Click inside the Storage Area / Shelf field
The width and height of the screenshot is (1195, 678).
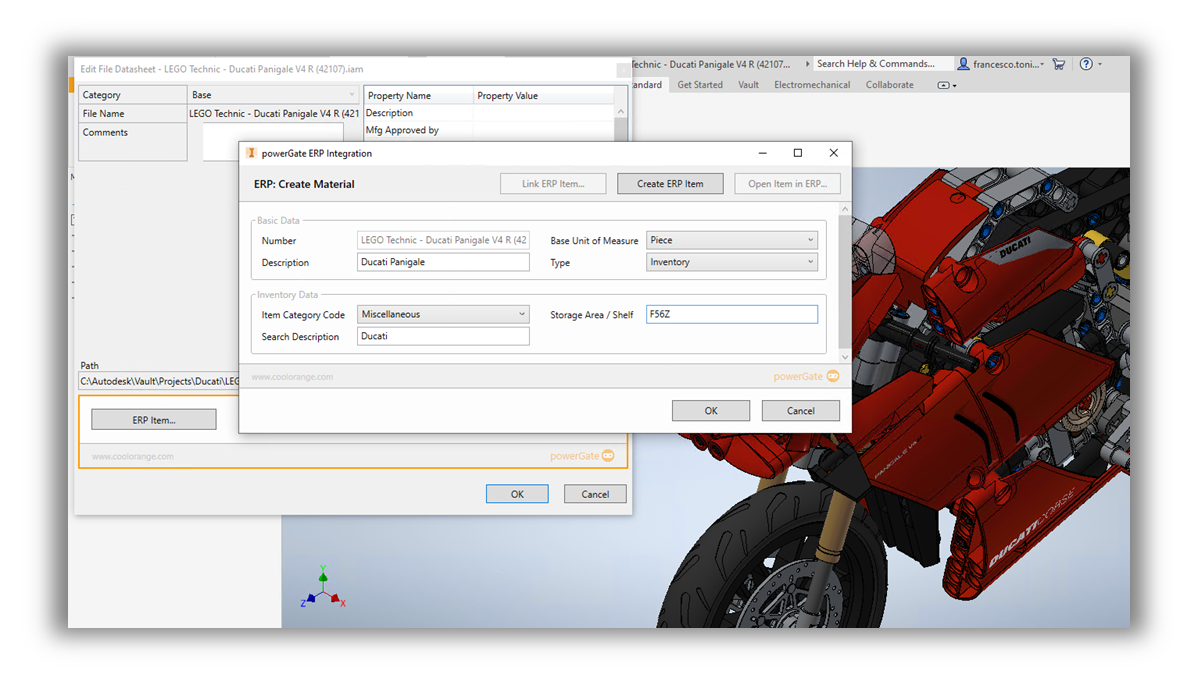[x=731, y=313]
